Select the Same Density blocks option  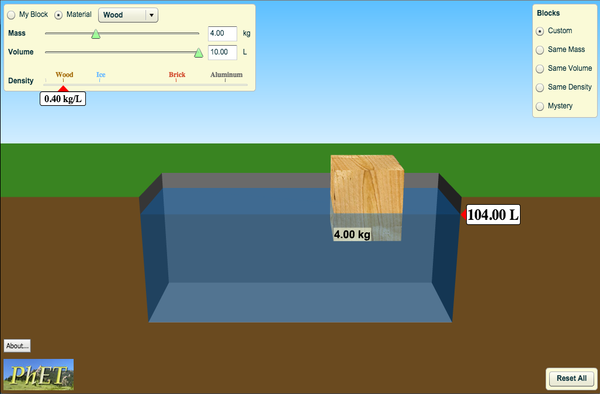tap(540, 88)
